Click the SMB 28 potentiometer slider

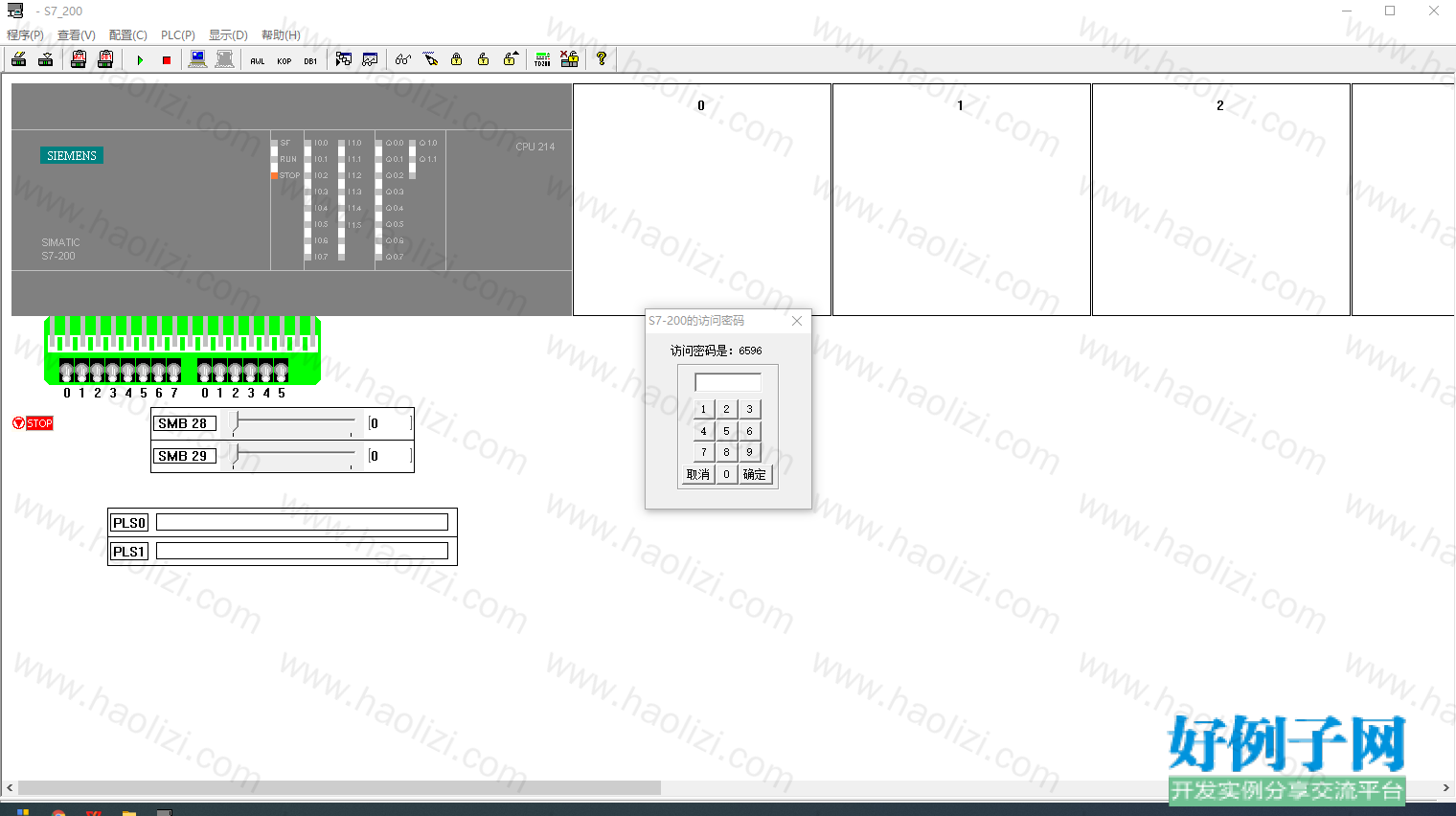tap(294, 423)
